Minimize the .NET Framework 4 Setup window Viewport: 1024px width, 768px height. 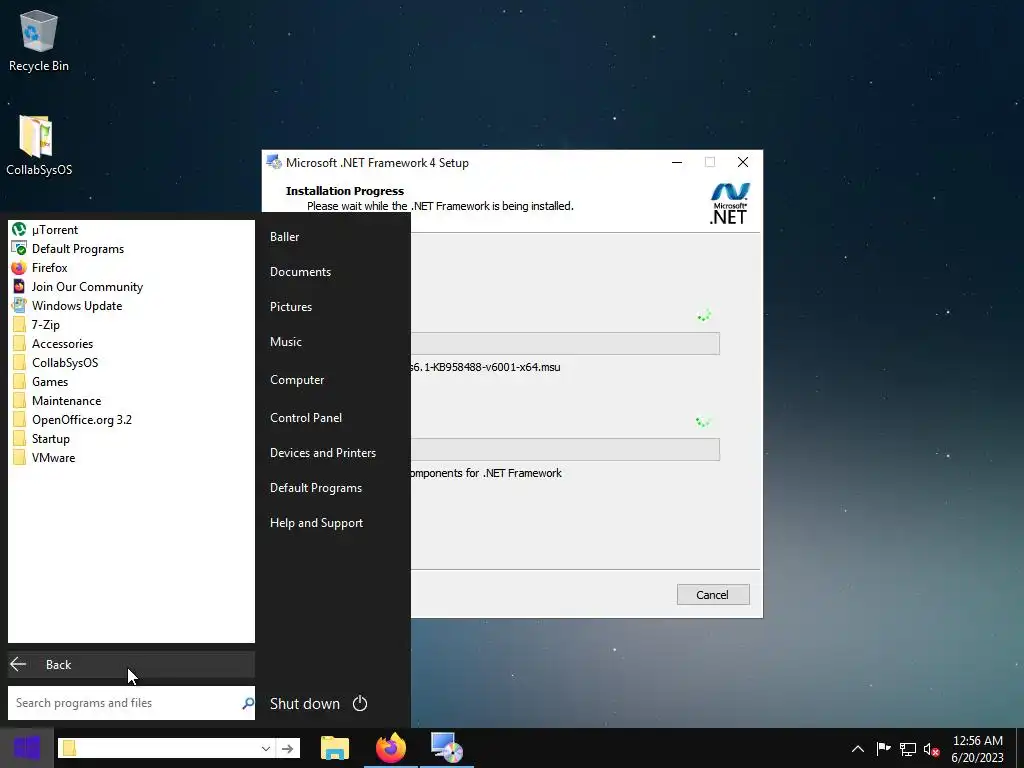point(677,163)
